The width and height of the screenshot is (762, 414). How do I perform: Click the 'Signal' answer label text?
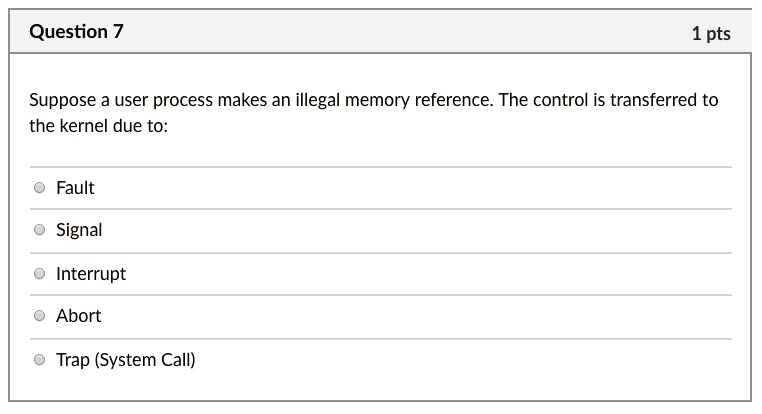coord(79,230)
